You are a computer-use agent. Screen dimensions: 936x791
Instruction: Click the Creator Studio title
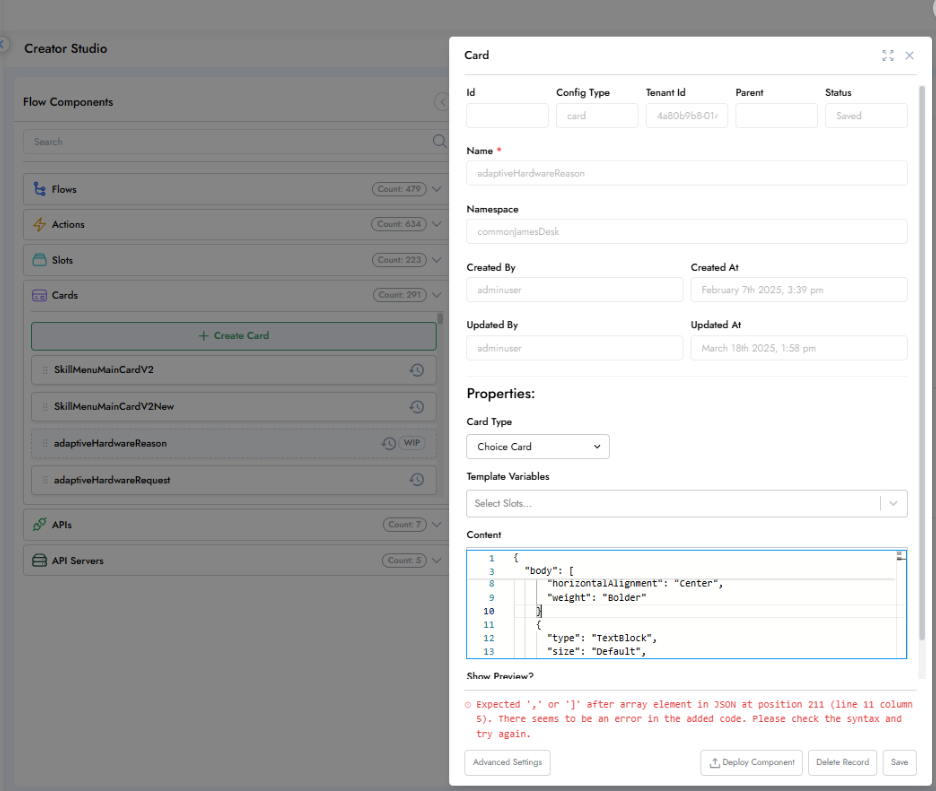tap(66, 49)
